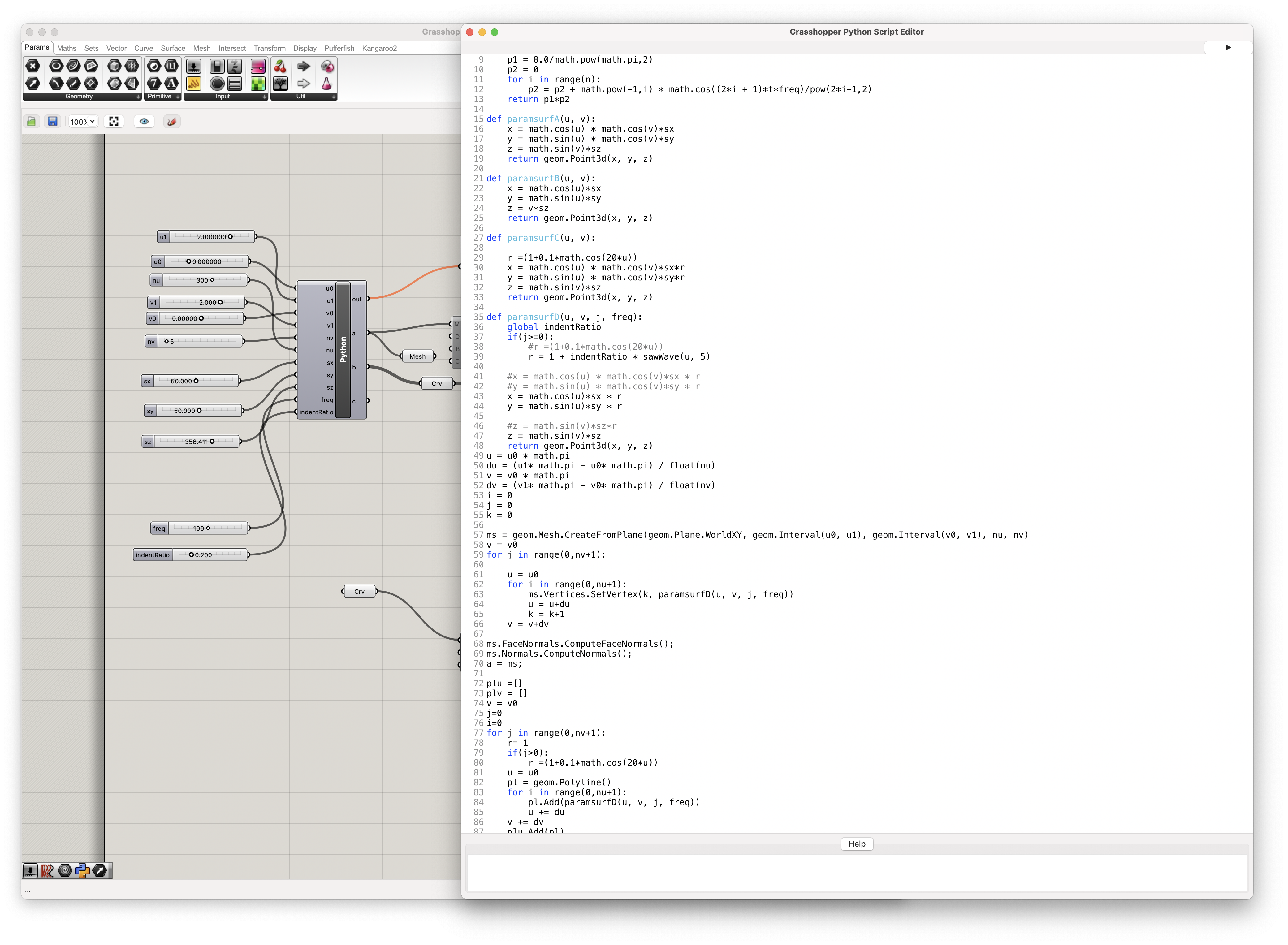Select the Number Slider input icon
The width and height of the screenshot is (1288, 945).
193,66
